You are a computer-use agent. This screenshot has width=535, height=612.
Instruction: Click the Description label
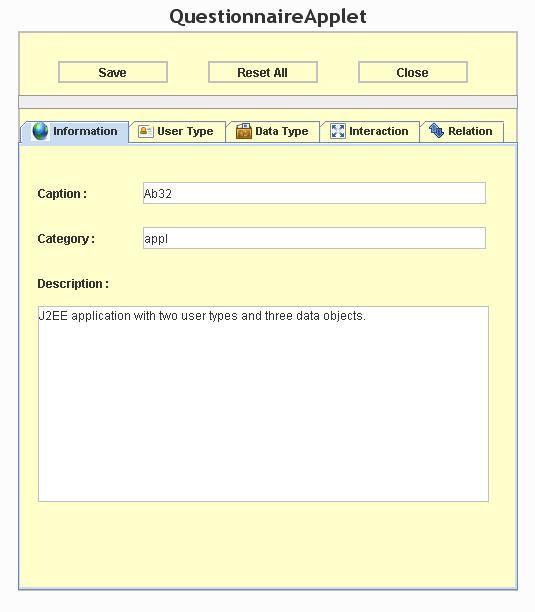point(73,284)
